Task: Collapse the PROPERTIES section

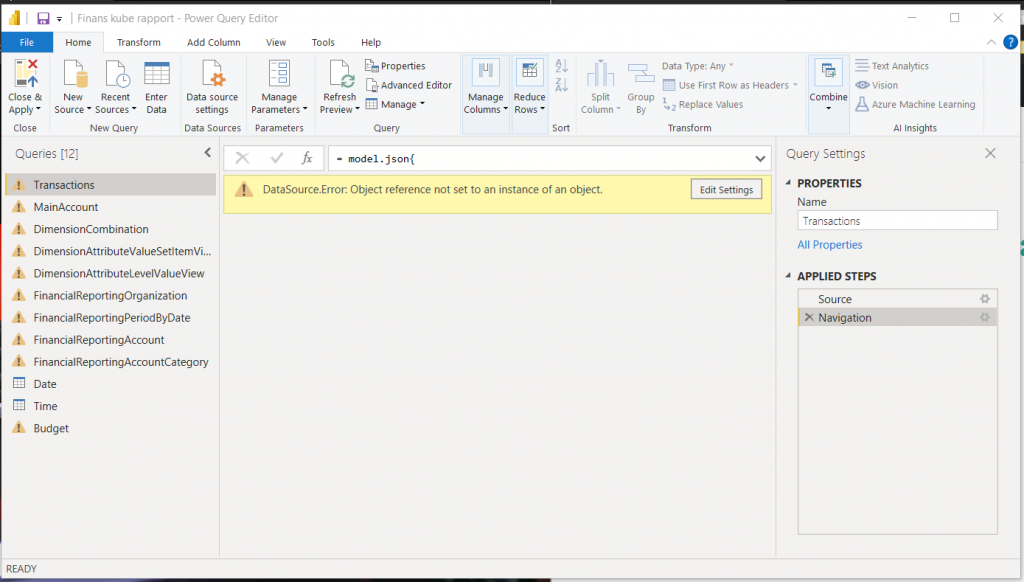Action: (x=788, y=183)
